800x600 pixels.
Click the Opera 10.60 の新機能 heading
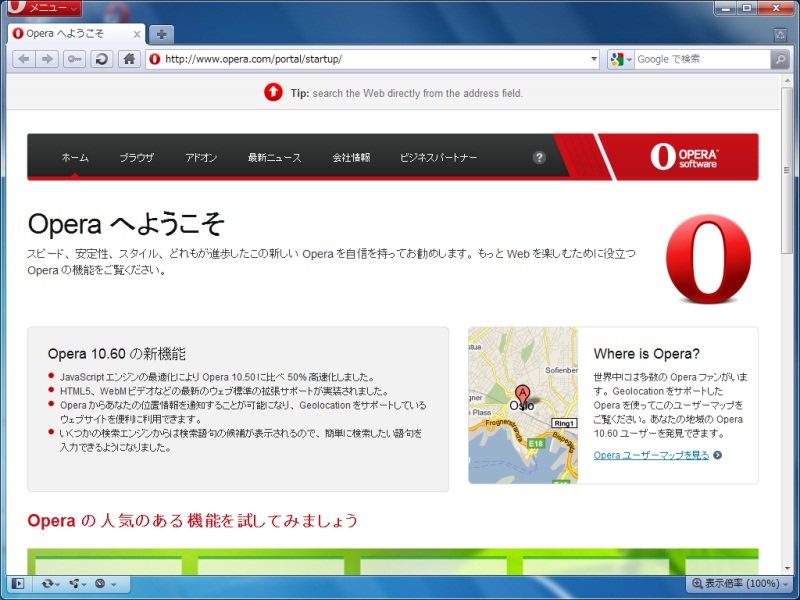[117, 354]
